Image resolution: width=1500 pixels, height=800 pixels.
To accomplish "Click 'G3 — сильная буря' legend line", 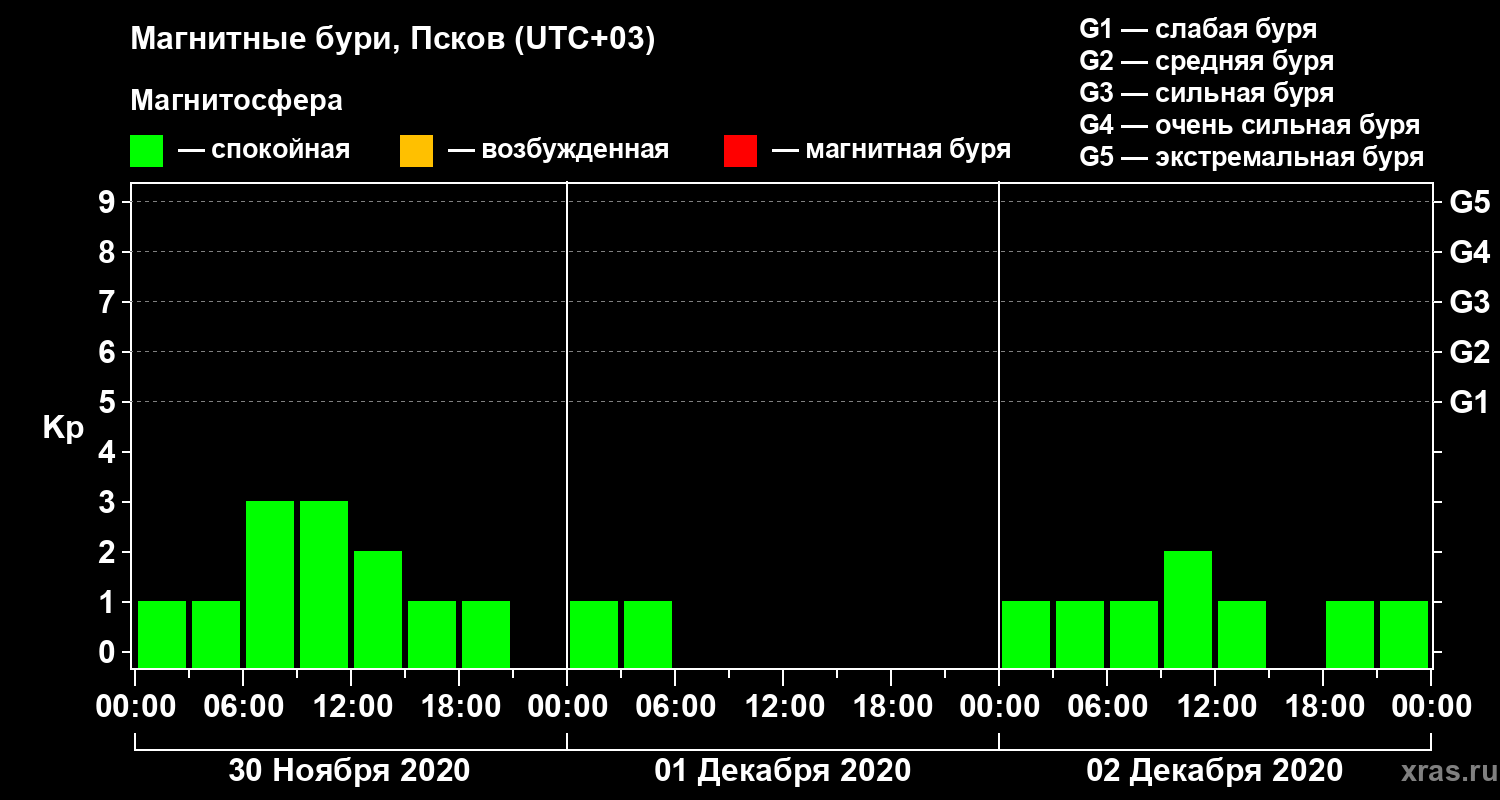I will point(1206,93).
